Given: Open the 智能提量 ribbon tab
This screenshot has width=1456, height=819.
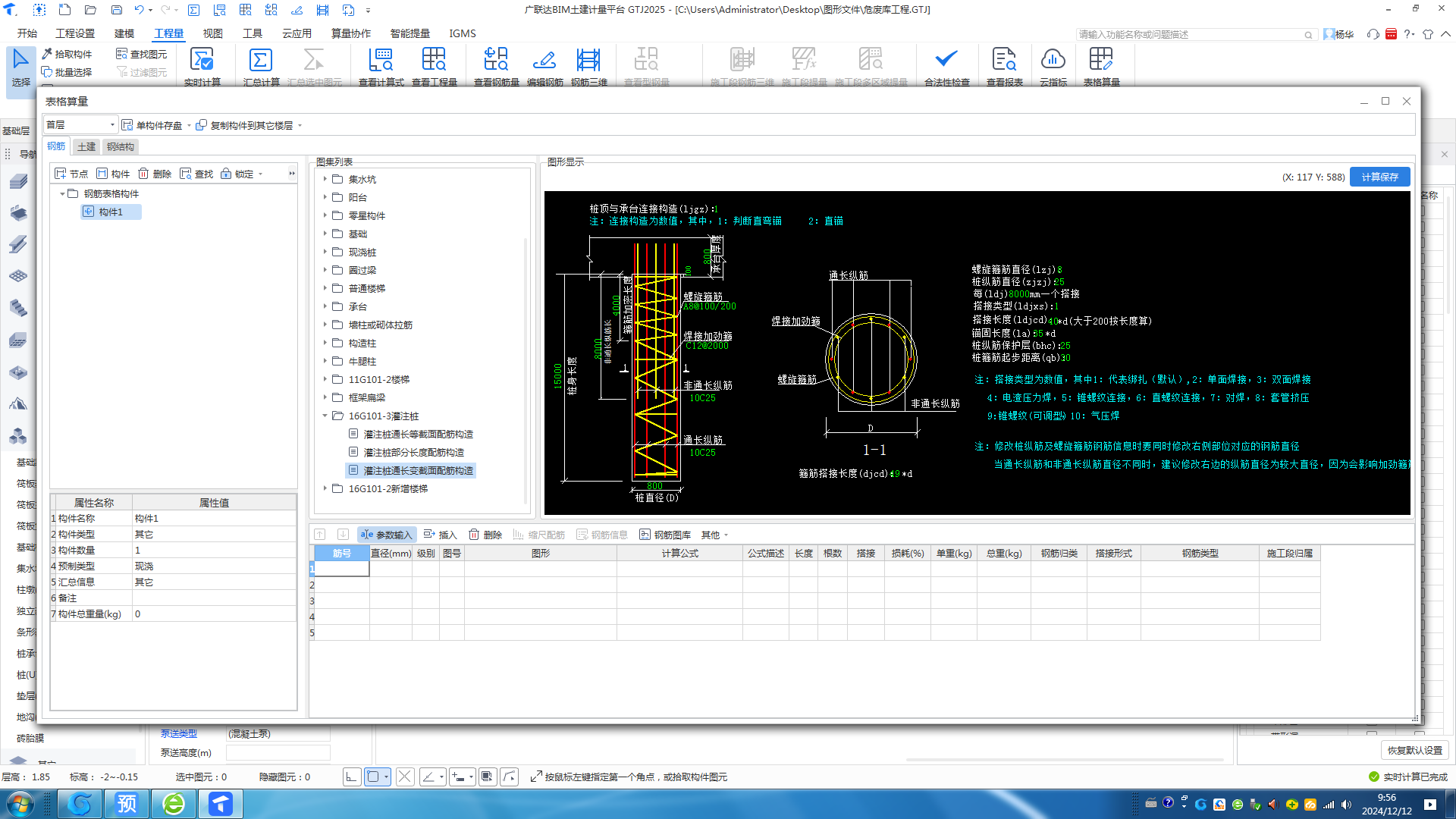Looking at the screenshot, I should pos(409,33).
